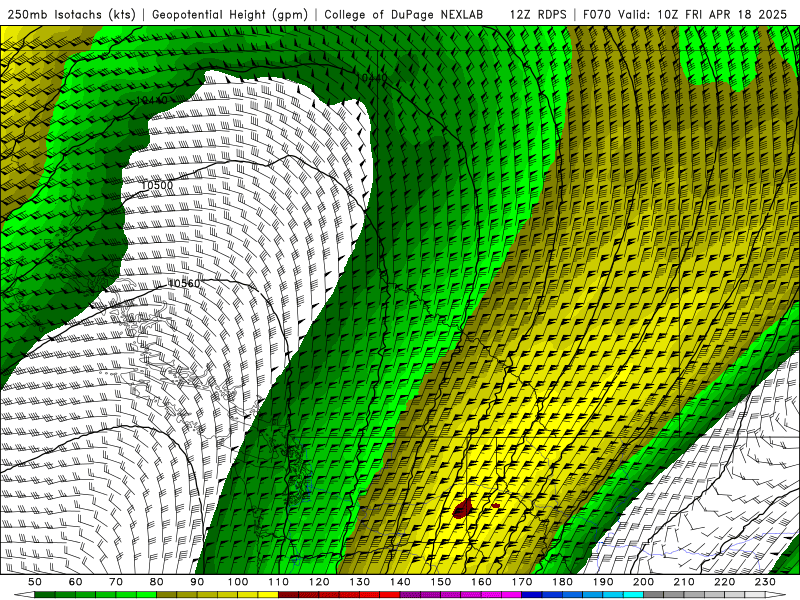Click the 90 knot scale label
Viewport: 800px width, 600px height.
[197, 582]
